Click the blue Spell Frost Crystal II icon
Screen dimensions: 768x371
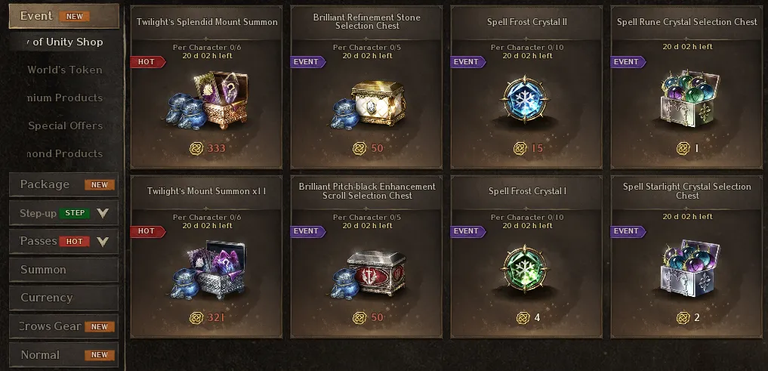(x=527, y=99)
